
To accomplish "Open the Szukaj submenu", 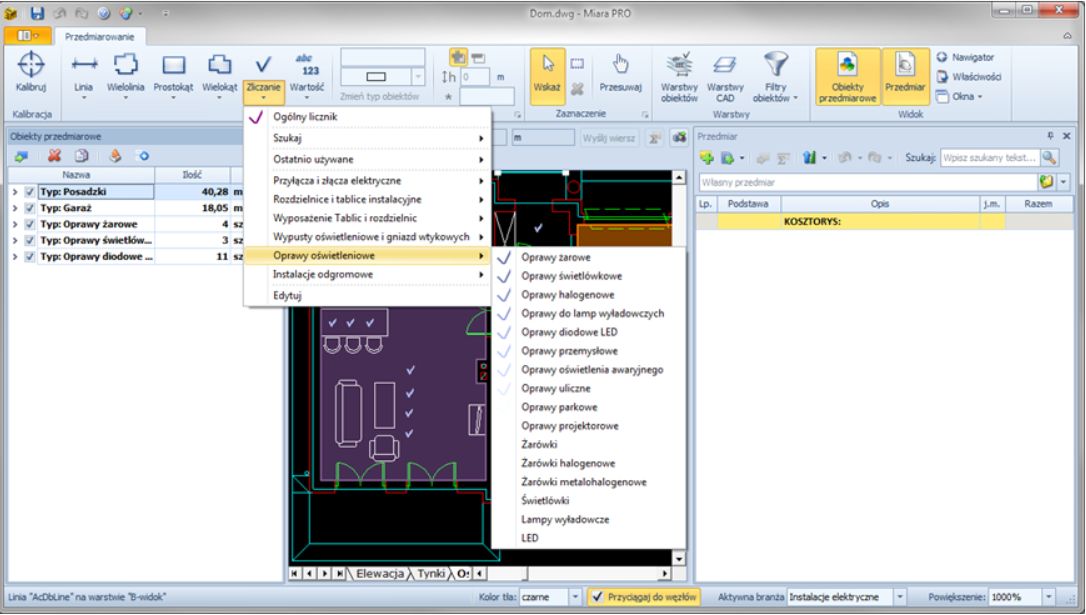I will 368,138.
